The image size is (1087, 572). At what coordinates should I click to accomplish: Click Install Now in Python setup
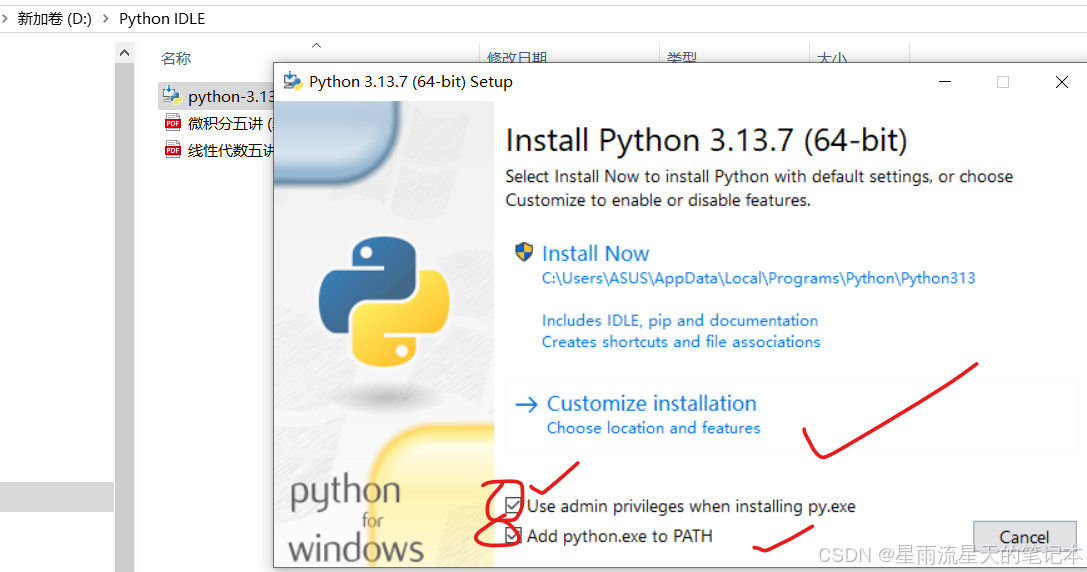pyautogui.click(x=595, y=253)
